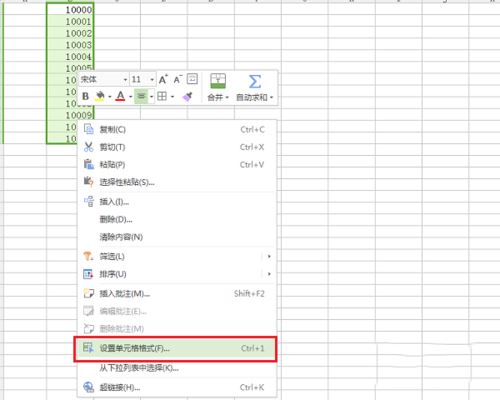Click the decrease font size A- icon
Image resolution: width=500 pixels, height=400 pixels.
coord(177,79)
